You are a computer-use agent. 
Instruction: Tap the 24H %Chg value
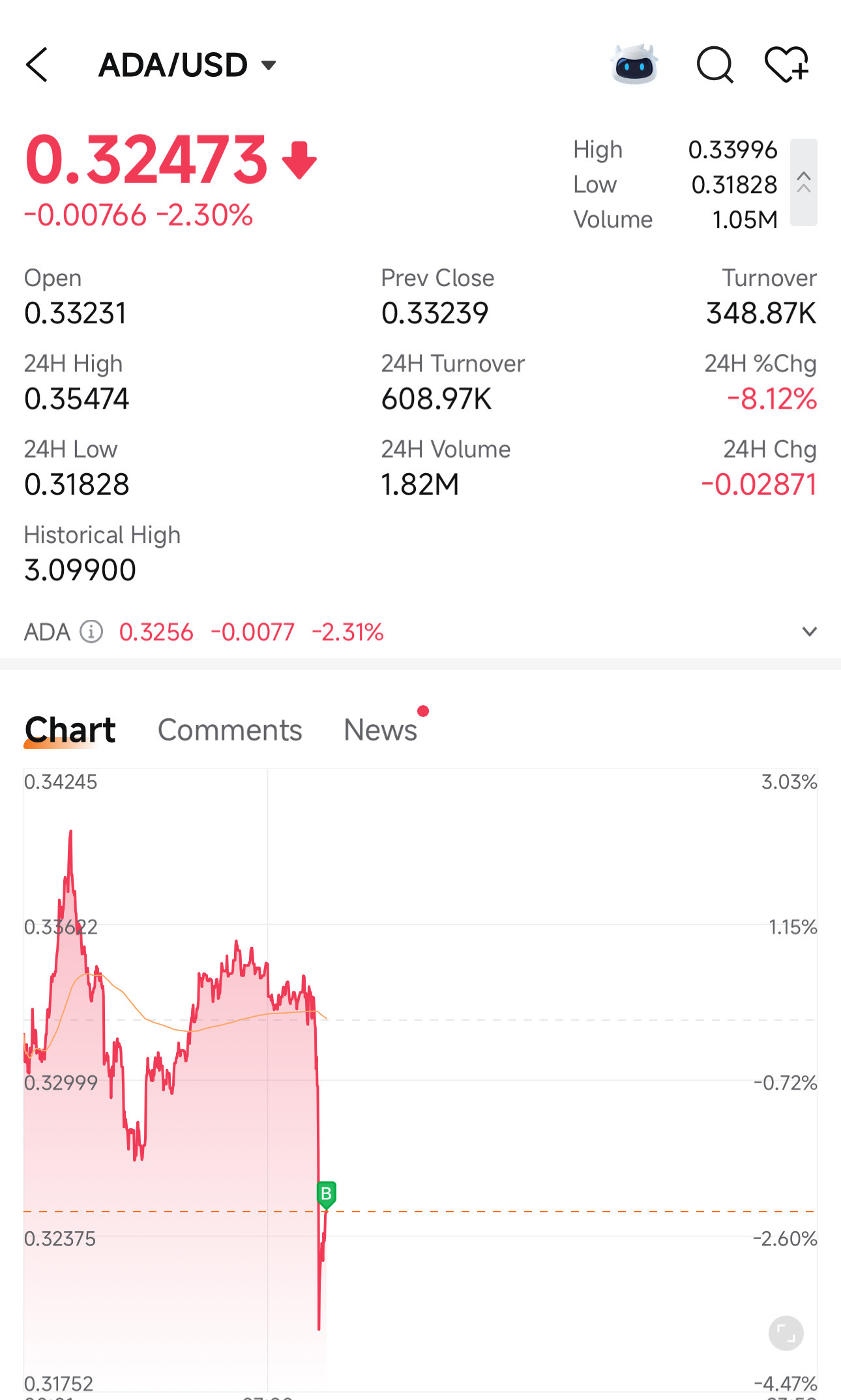click(772, 399)
